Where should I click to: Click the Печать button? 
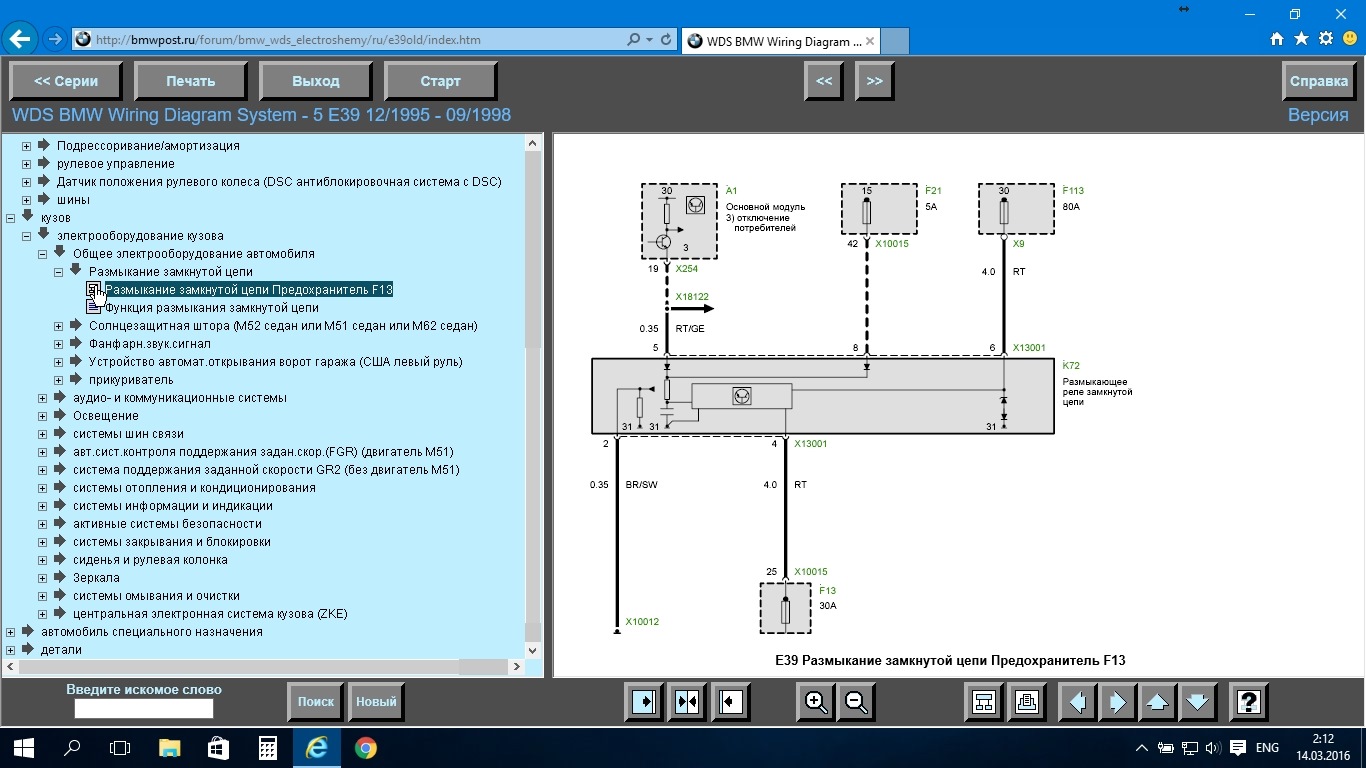(191, 81)
